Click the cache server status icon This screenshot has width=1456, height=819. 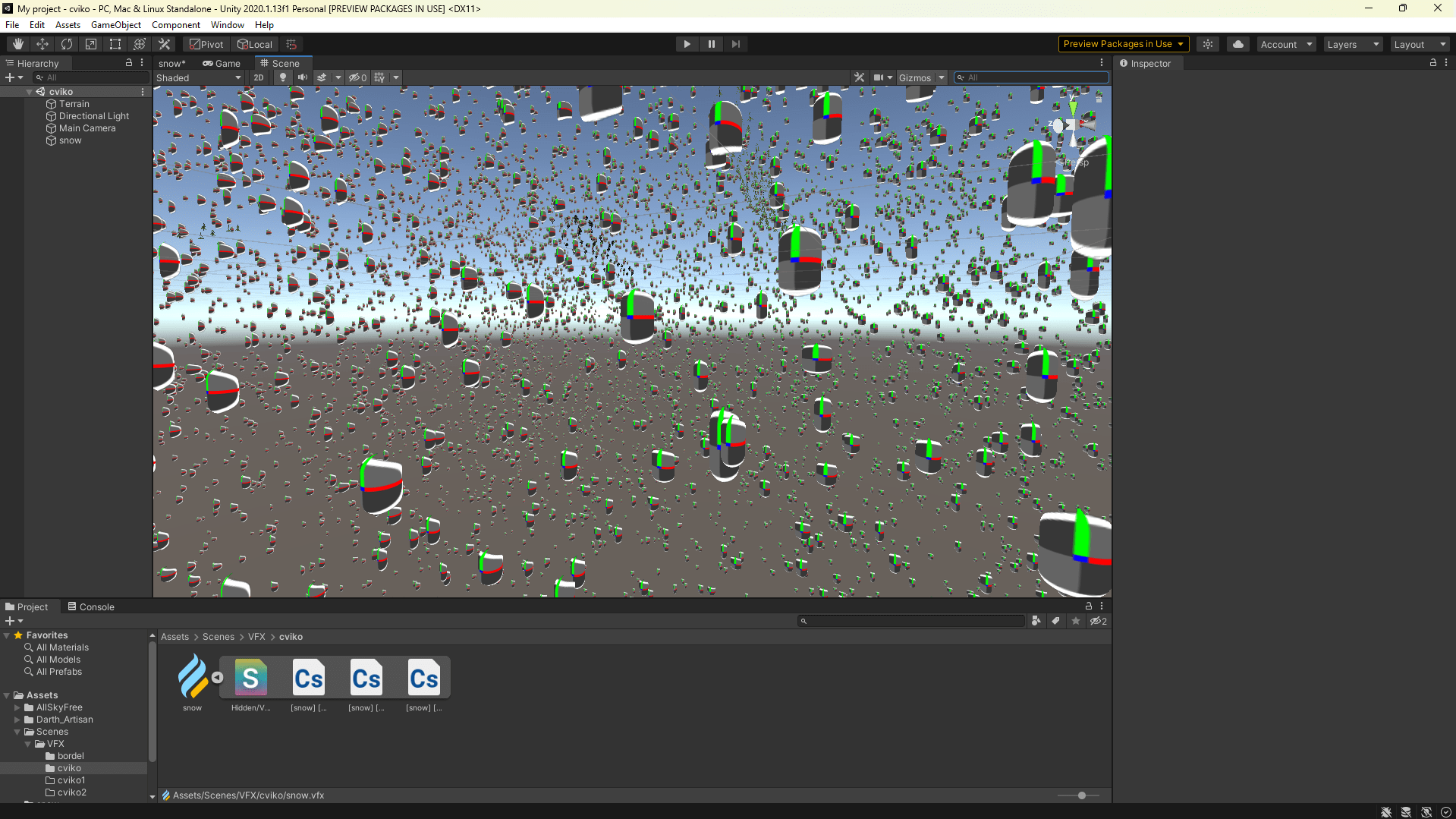(1406, 811)
